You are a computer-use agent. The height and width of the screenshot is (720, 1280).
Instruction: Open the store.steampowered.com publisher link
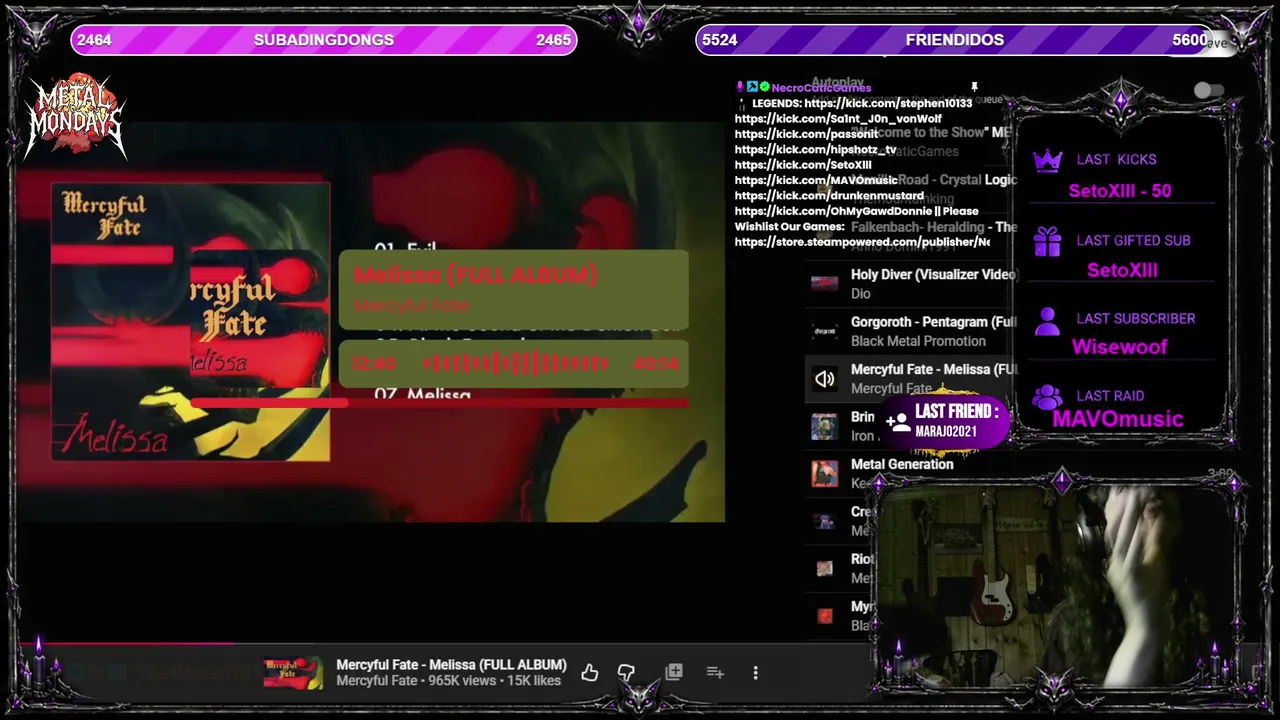pos(862,242)
